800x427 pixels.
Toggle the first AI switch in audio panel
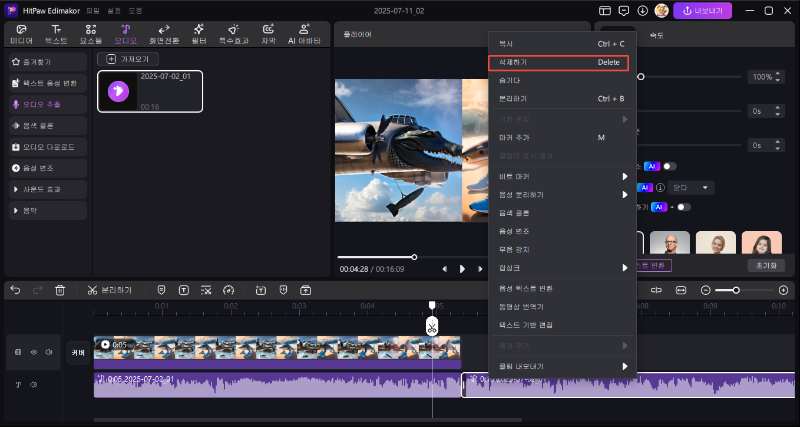(x=669, y=166)
